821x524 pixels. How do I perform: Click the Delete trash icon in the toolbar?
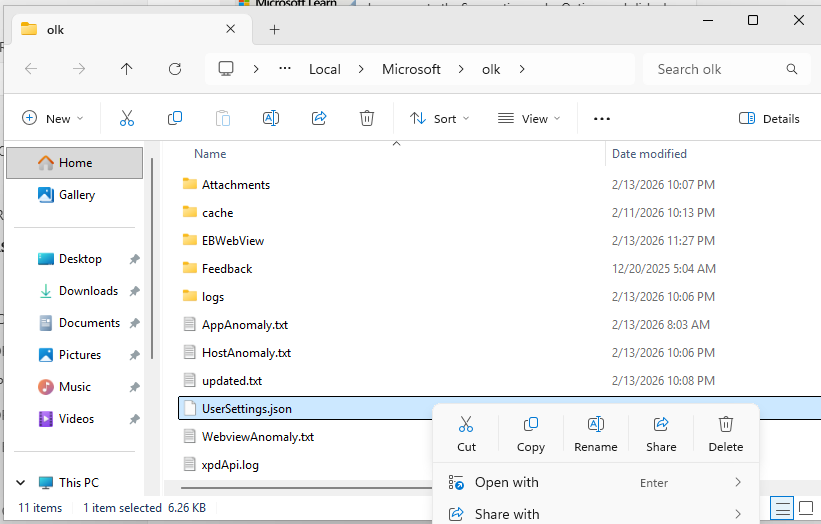(367, 118)
